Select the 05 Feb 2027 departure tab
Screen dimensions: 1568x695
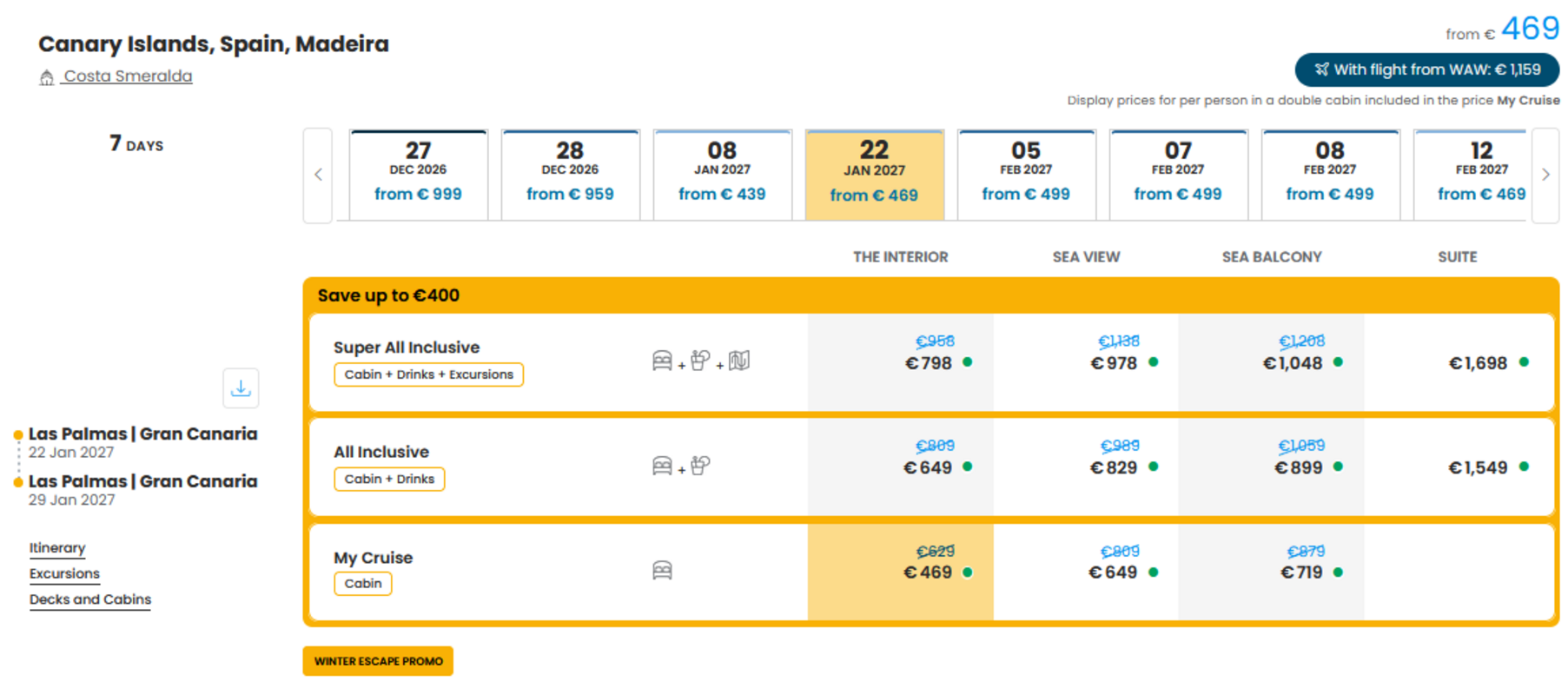click(1026, 175)
